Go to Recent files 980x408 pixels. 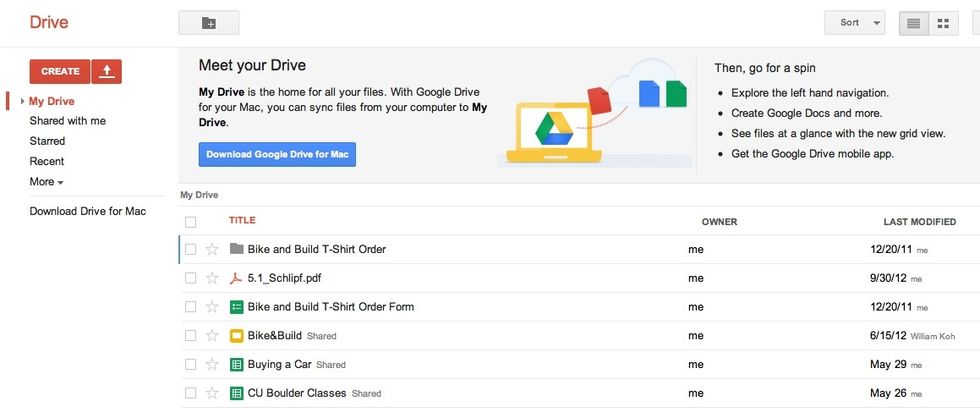tap(47, 161)
